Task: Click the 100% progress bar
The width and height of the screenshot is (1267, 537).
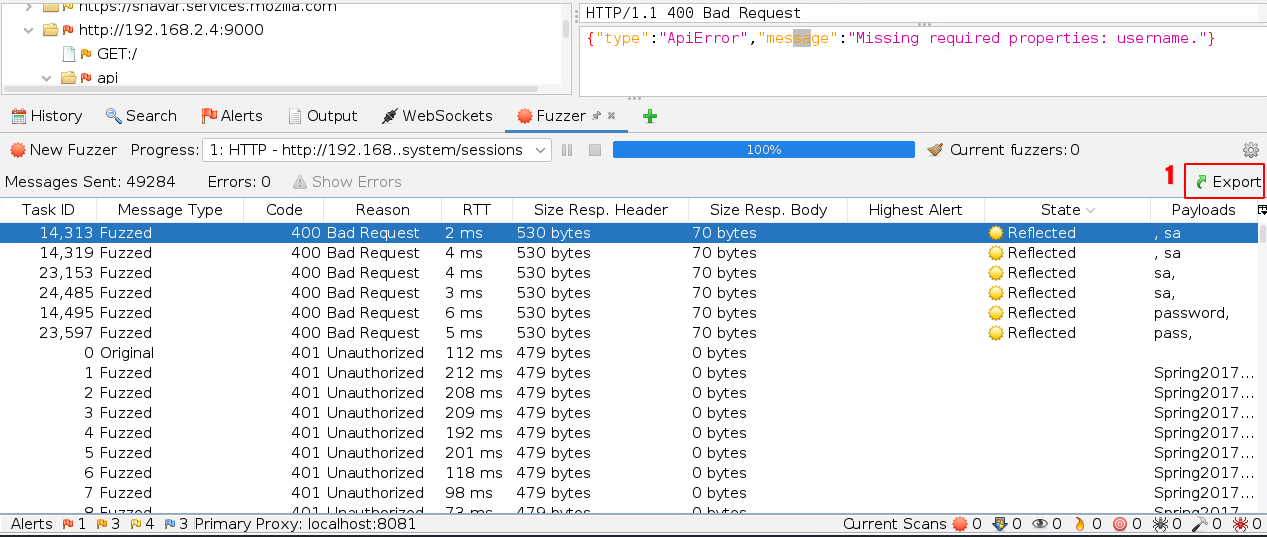Action: coord(763,150)
